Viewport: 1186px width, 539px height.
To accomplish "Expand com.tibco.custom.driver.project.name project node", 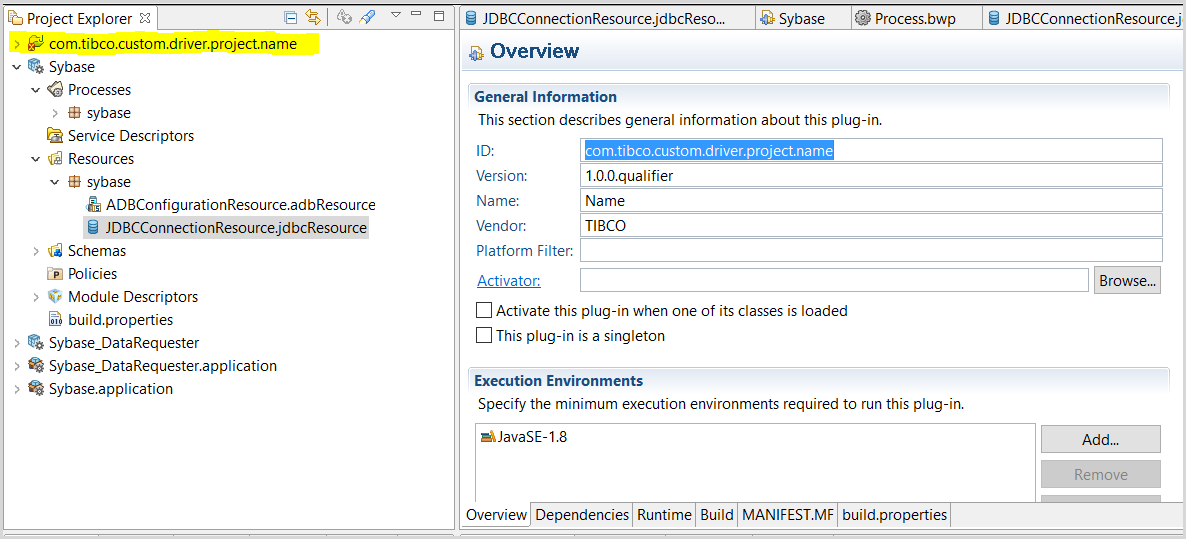I will tap(17, 45).
